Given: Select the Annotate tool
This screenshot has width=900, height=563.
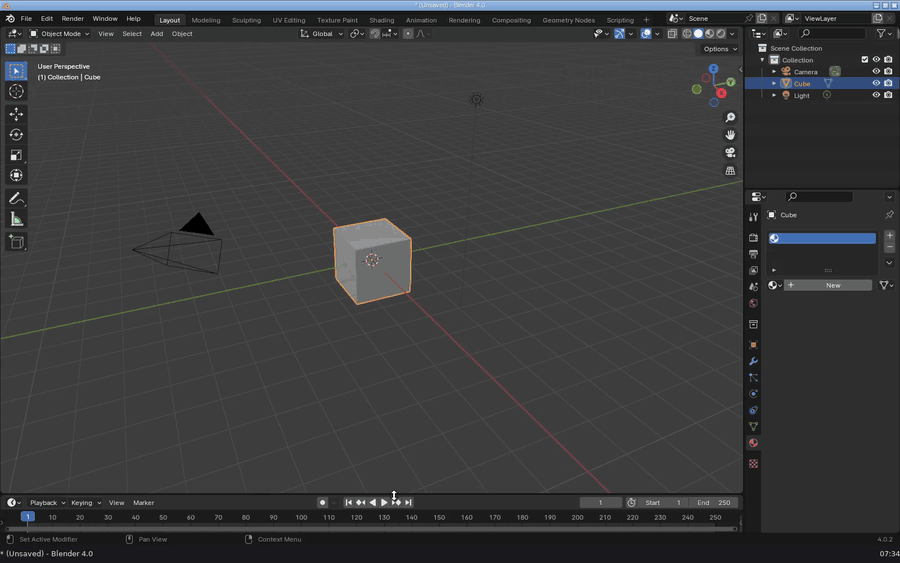Looking at the screenshot, I should [x=16, y=199].
